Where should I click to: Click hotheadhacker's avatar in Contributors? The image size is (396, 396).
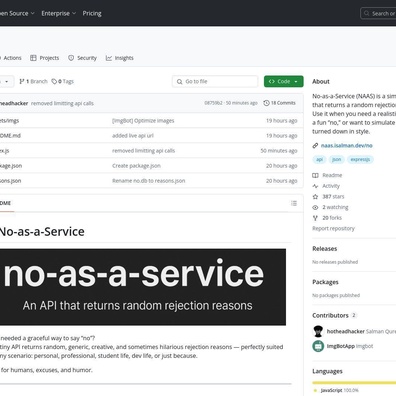(318, 331)
